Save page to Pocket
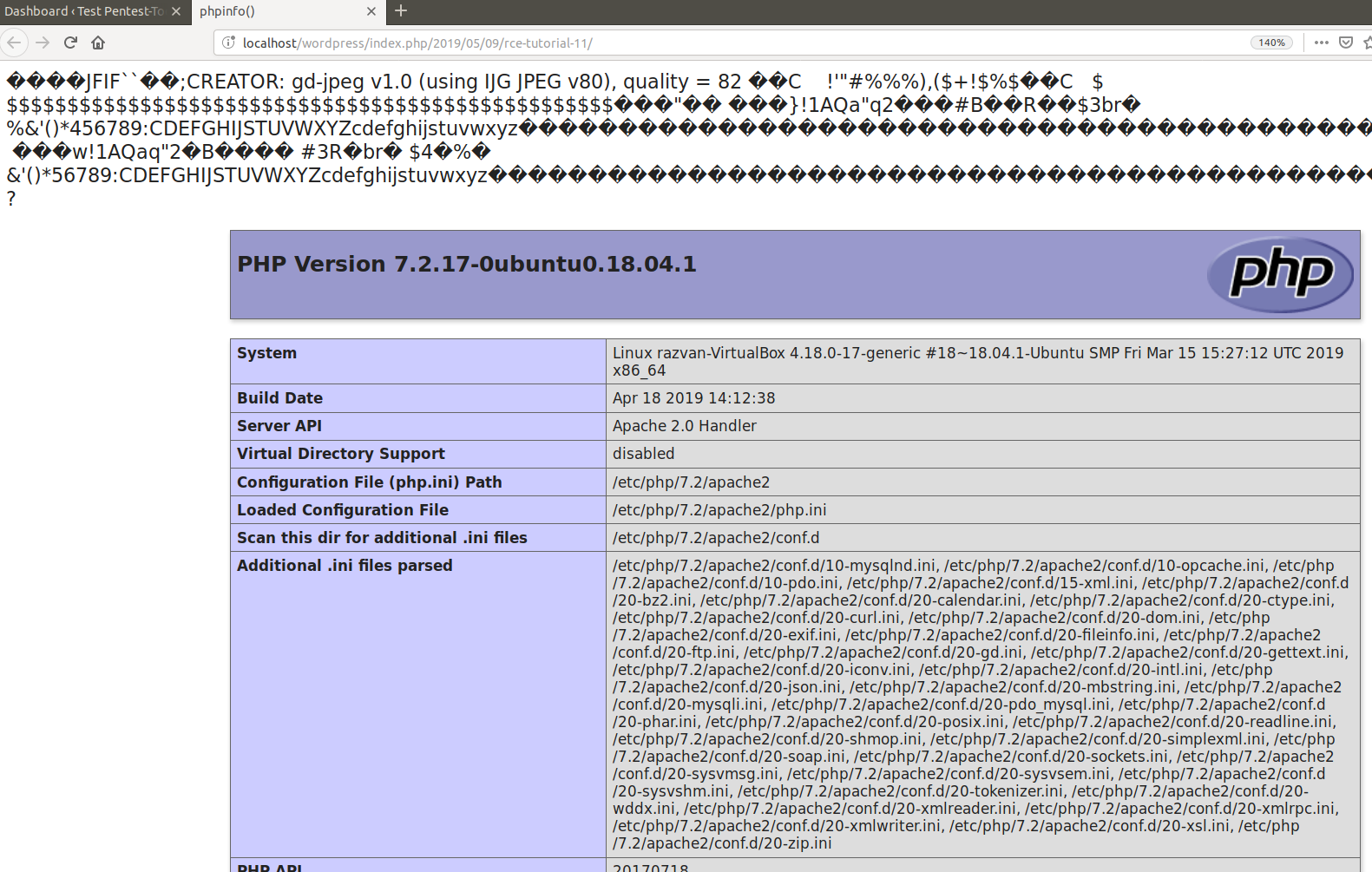 point(1346,43)
